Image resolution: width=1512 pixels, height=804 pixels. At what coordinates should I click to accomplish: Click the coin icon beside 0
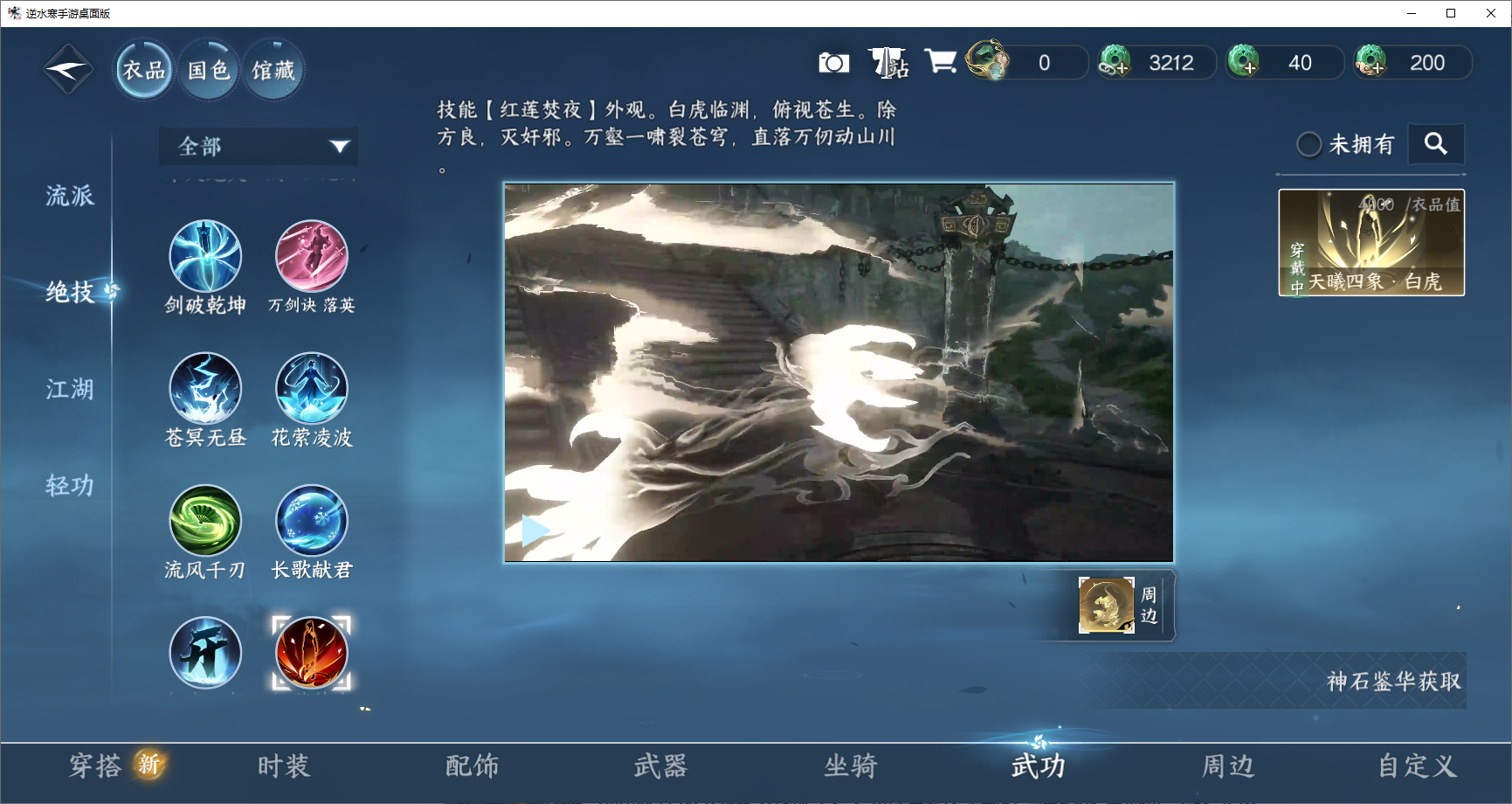pyautogui.click(x=988, y=60)
